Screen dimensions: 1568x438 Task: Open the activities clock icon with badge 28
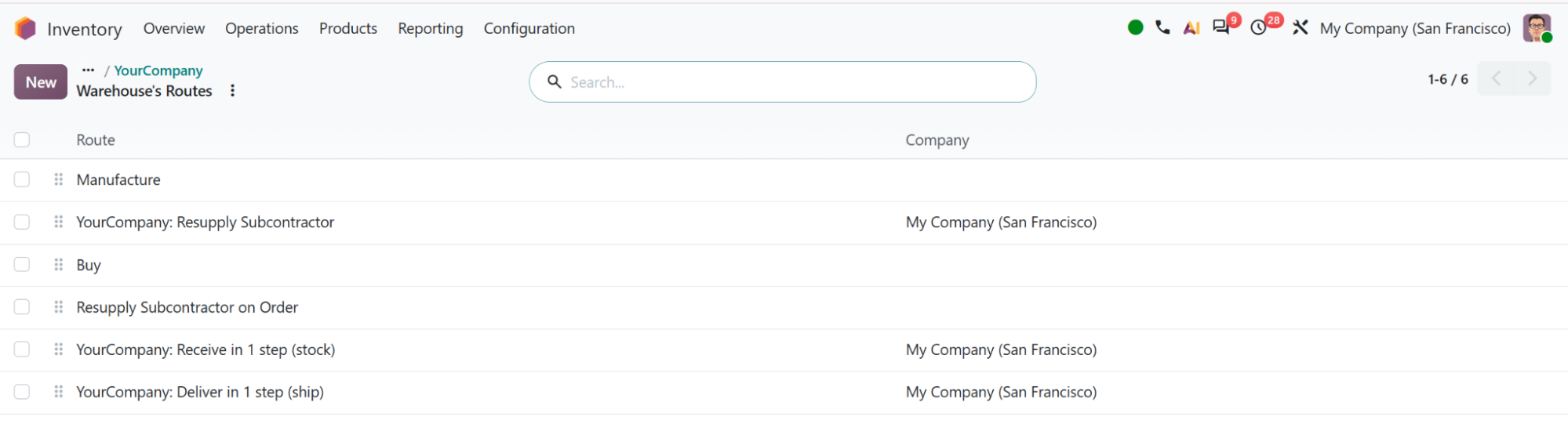click(1258, 28)
